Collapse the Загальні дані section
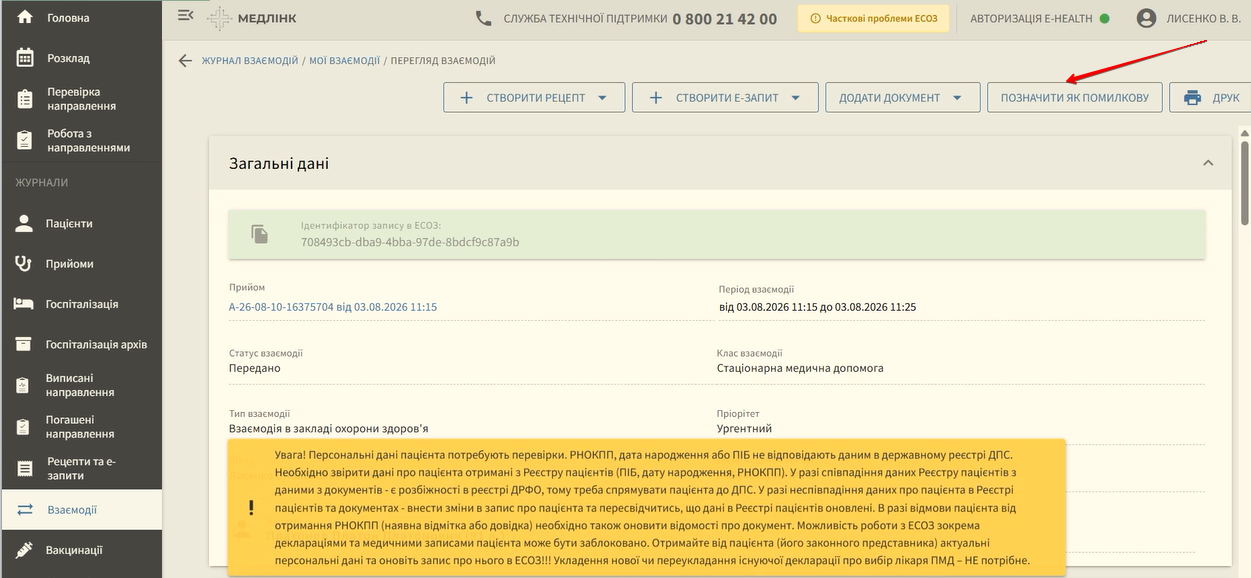Viewport: 1251px width, 578px height. click(x=1208, y=163)
